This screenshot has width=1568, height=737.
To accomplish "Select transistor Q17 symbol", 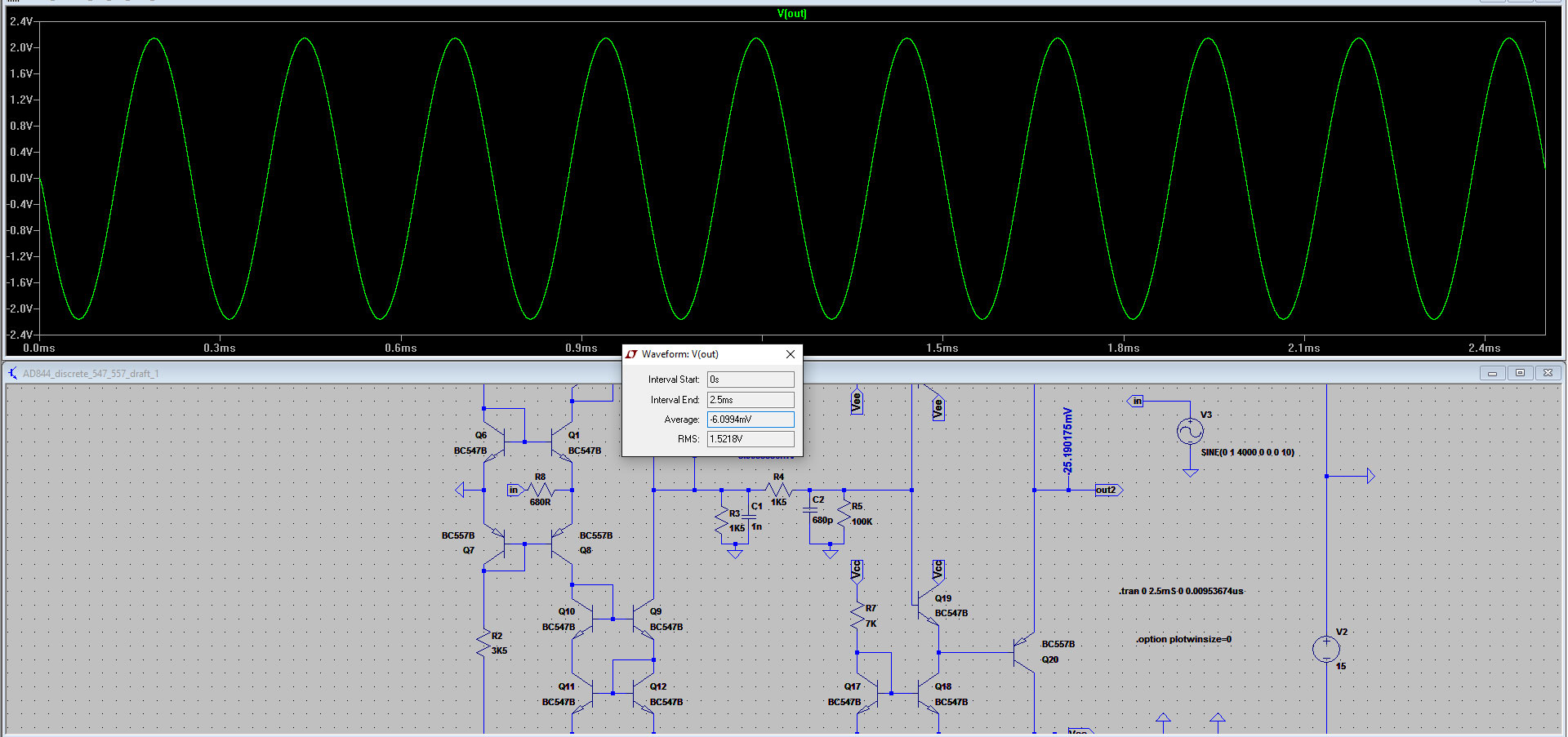I will tap(868, 694).
